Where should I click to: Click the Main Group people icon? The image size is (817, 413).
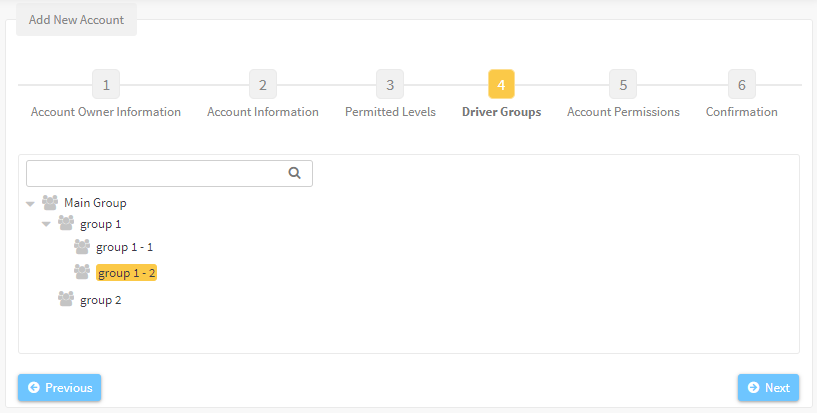click(x=50, y=203)
